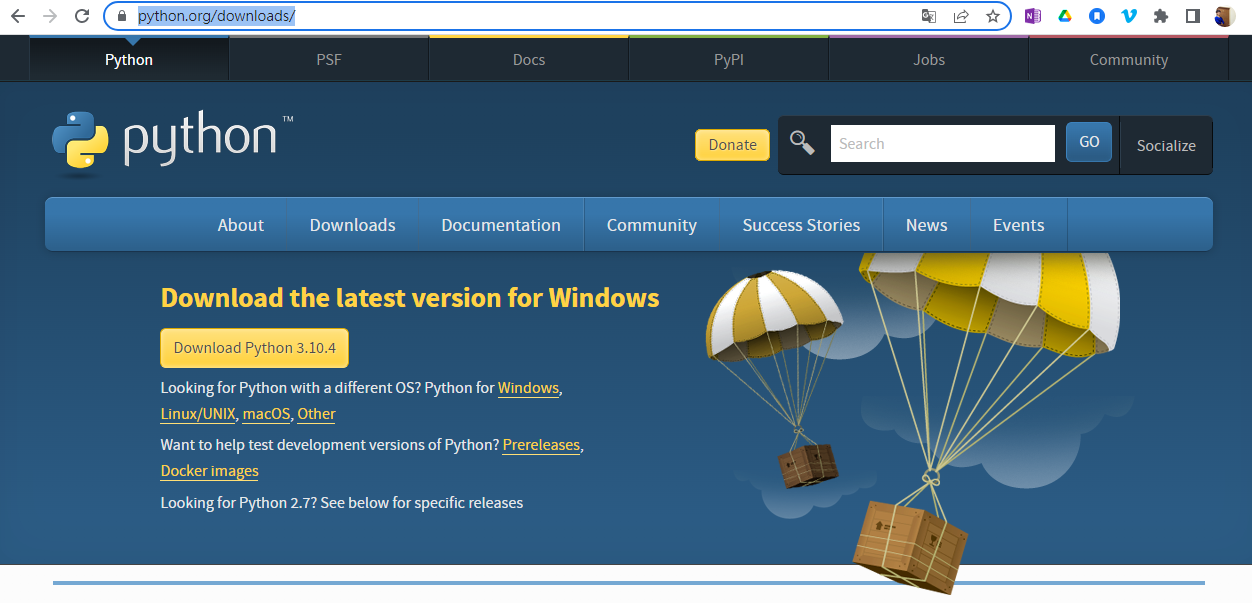Open the Vimeo extension

[x=1129, y=16]
